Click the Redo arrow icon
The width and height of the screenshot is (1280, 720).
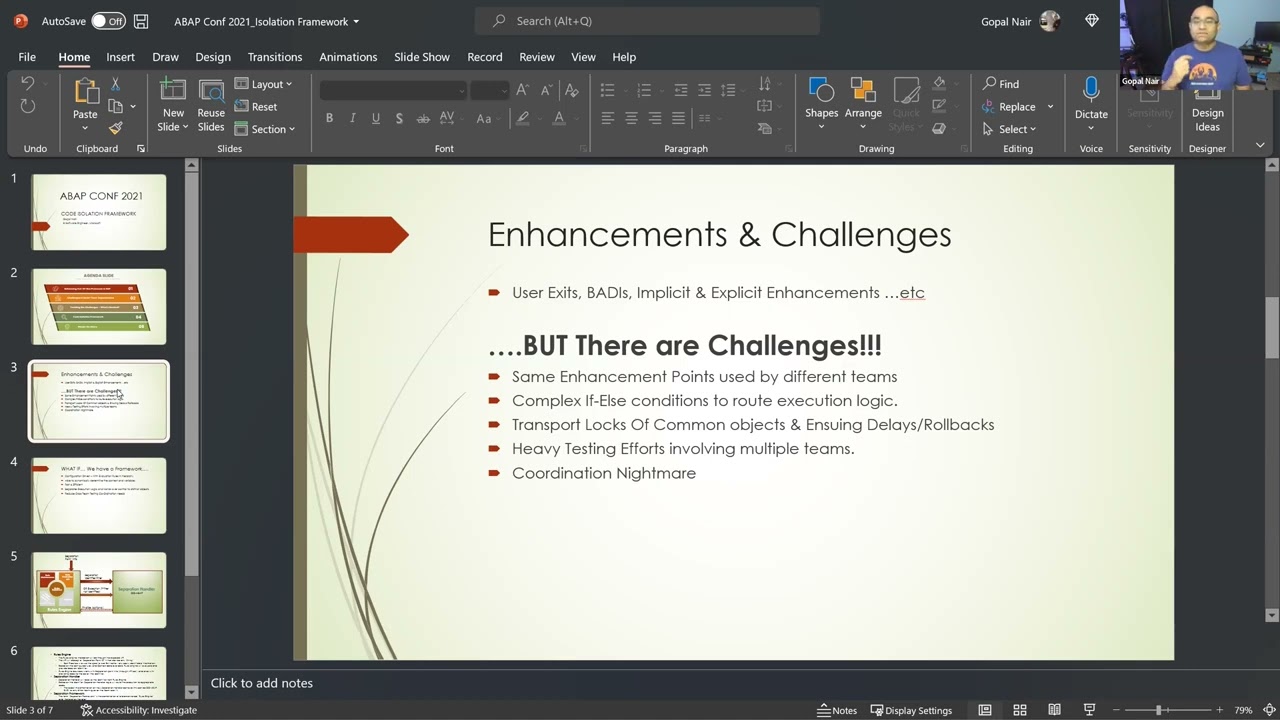(x=28, y=107)
